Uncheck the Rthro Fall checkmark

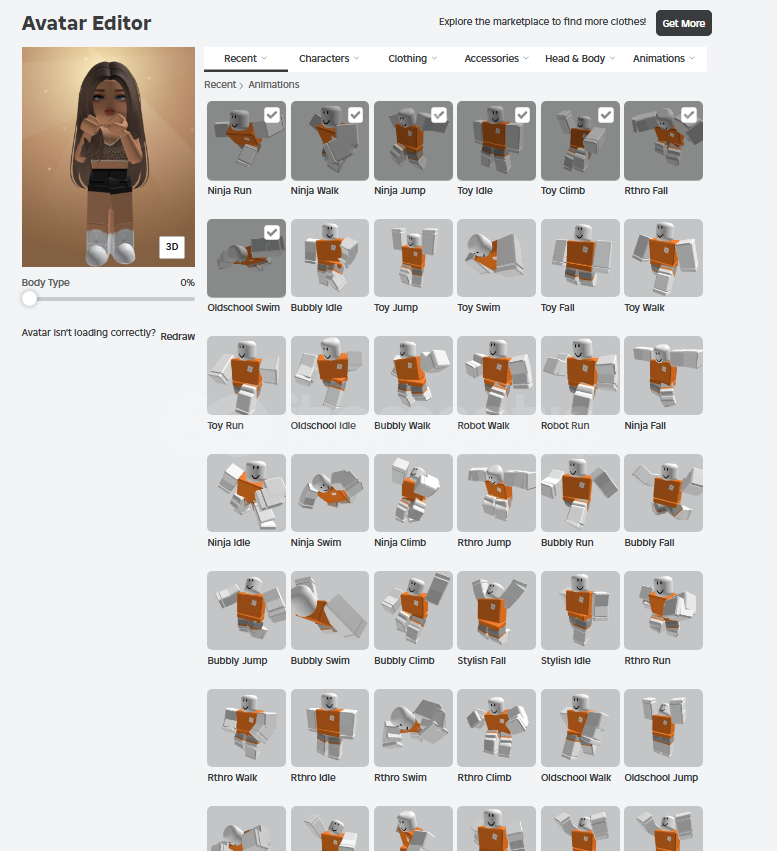click(x=689, y=115)
